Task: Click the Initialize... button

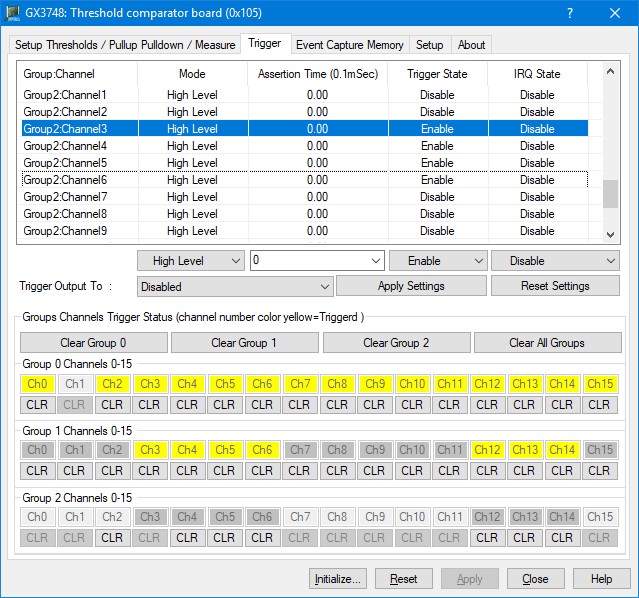Action: [339, 579]
